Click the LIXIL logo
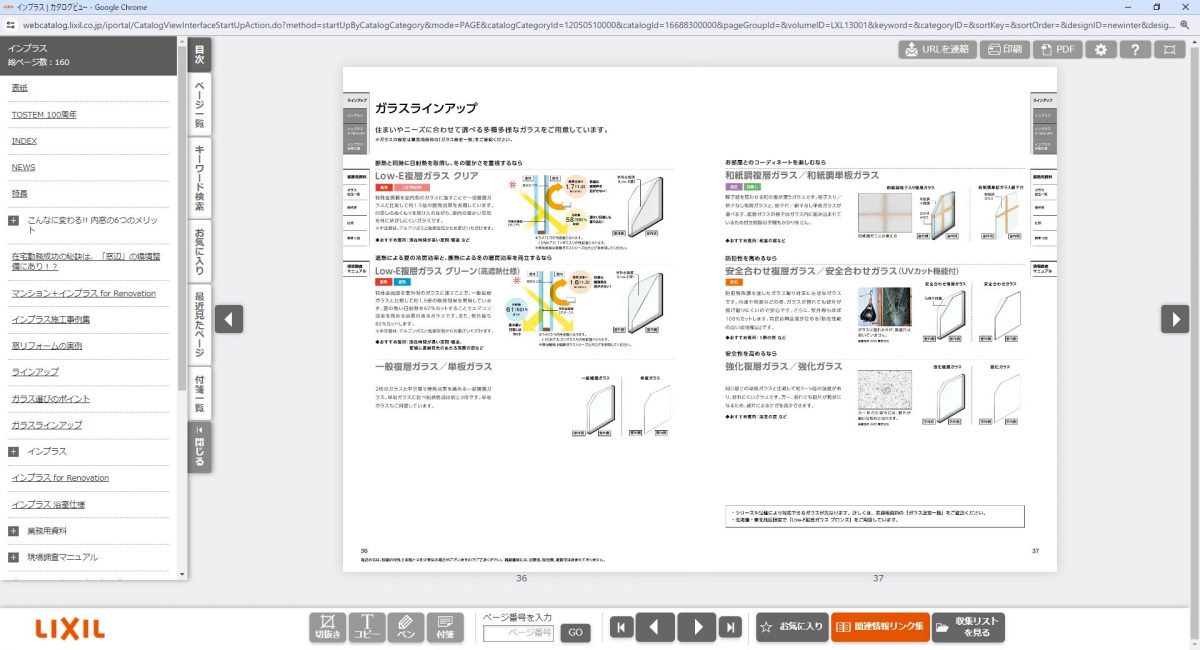 [70, 628]
